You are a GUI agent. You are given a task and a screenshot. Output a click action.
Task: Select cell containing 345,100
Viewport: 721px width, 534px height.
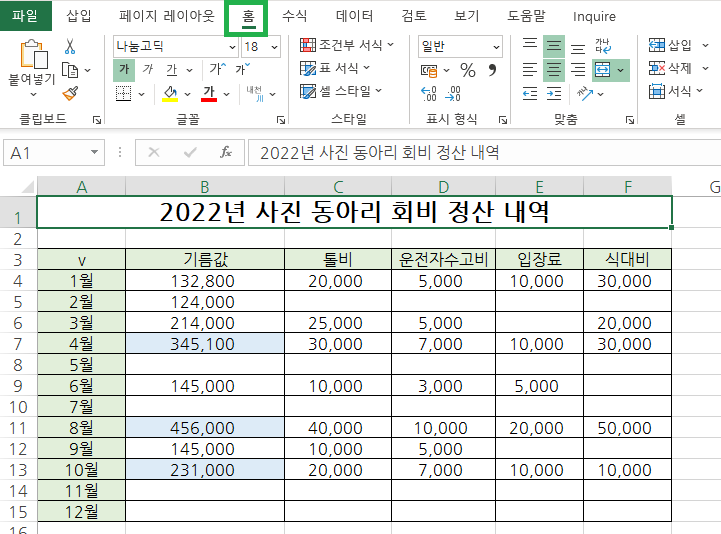pos(205,344)
